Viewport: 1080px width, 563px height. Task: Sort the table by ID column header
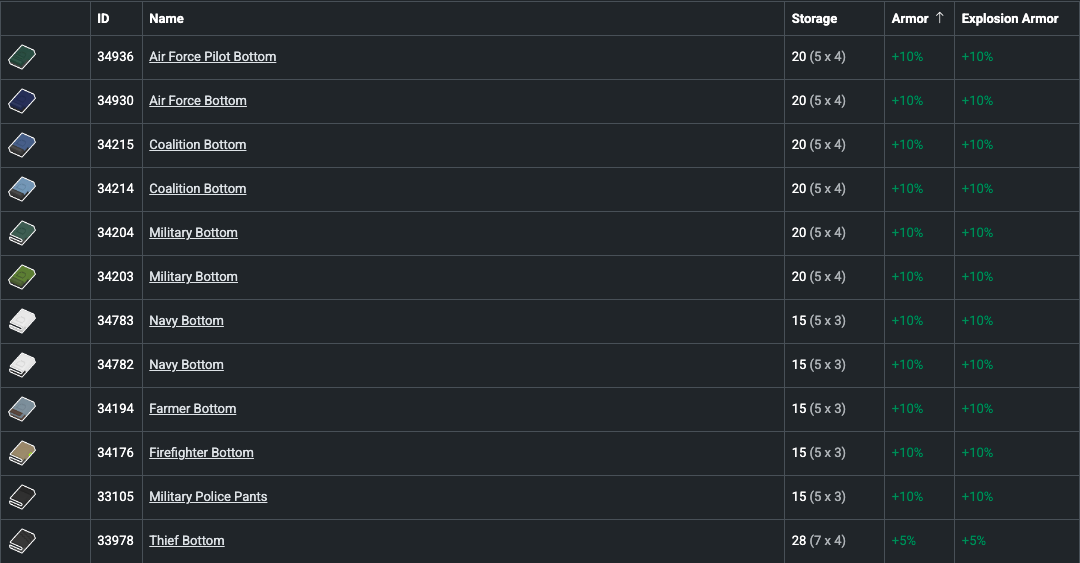pos(103,18)
